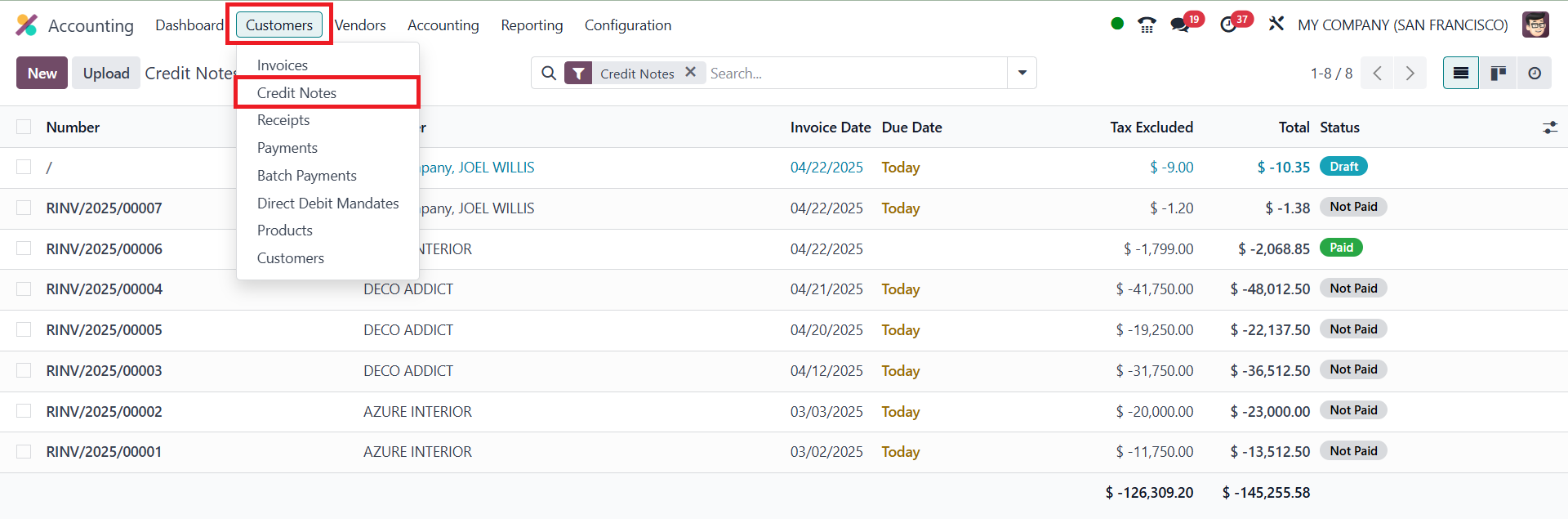
Task: Switch to activity view
Action: click(1535, 74)
